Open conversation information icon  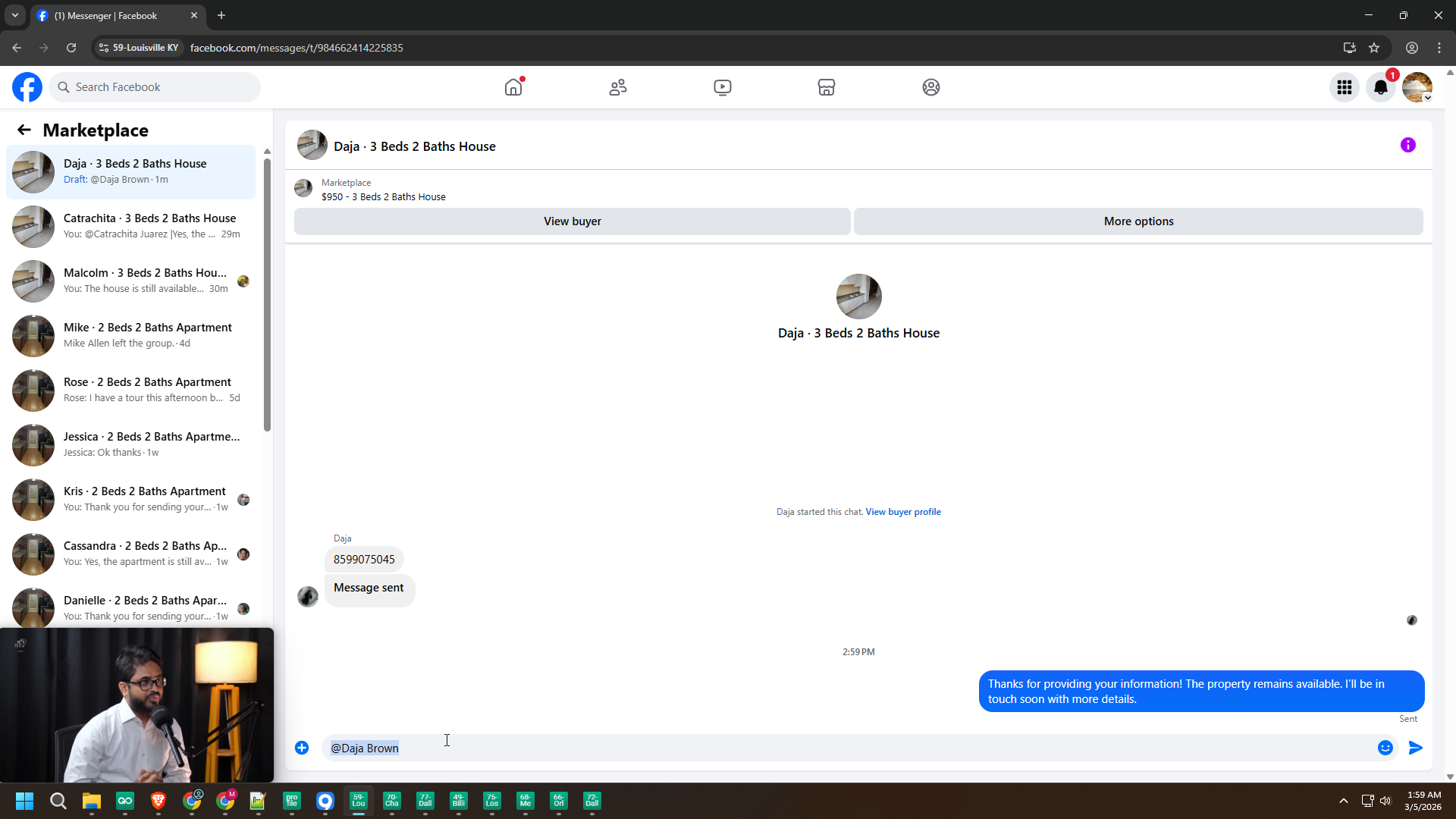click(x=1408, y=145)
